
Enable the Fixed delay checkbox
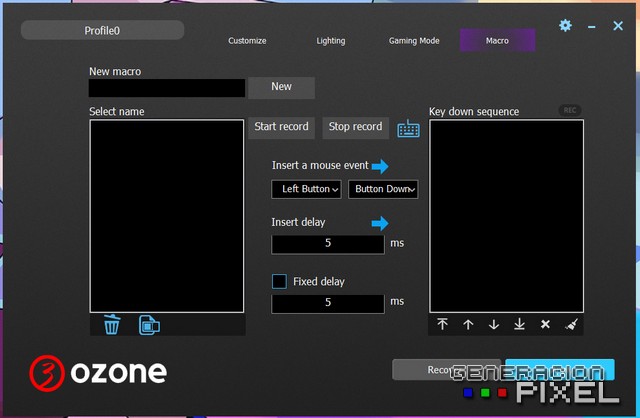(x=279, y=282)
